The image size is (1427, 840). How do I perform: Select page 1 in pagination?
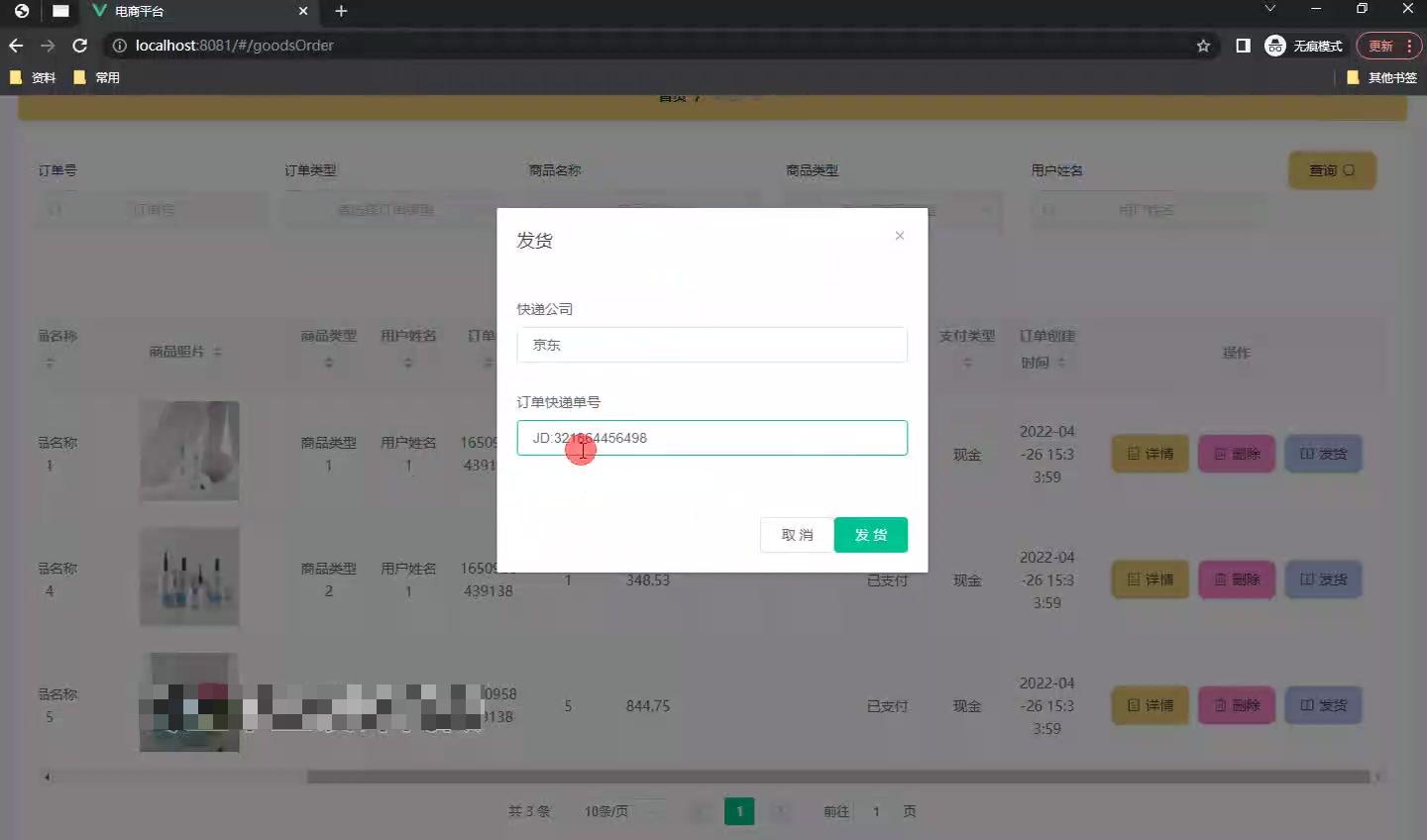(739, 811)
